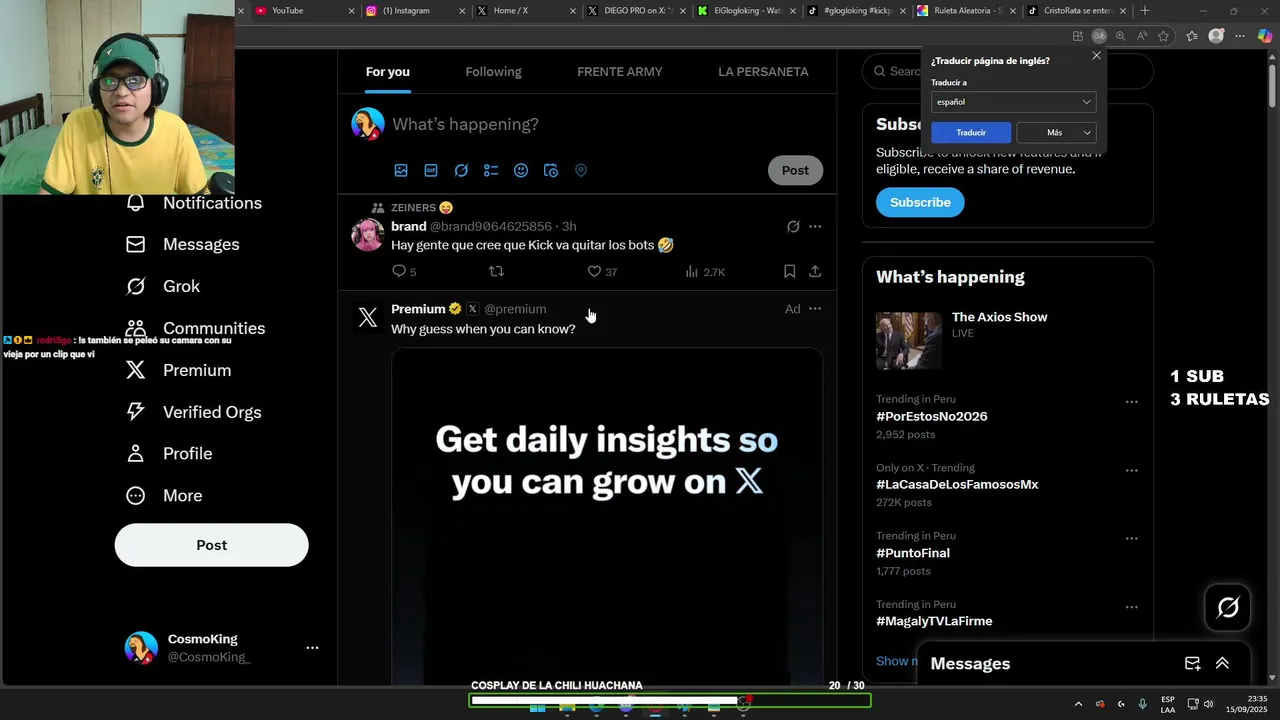
Task: Open the emoji picker in composer
Action: 521,170
